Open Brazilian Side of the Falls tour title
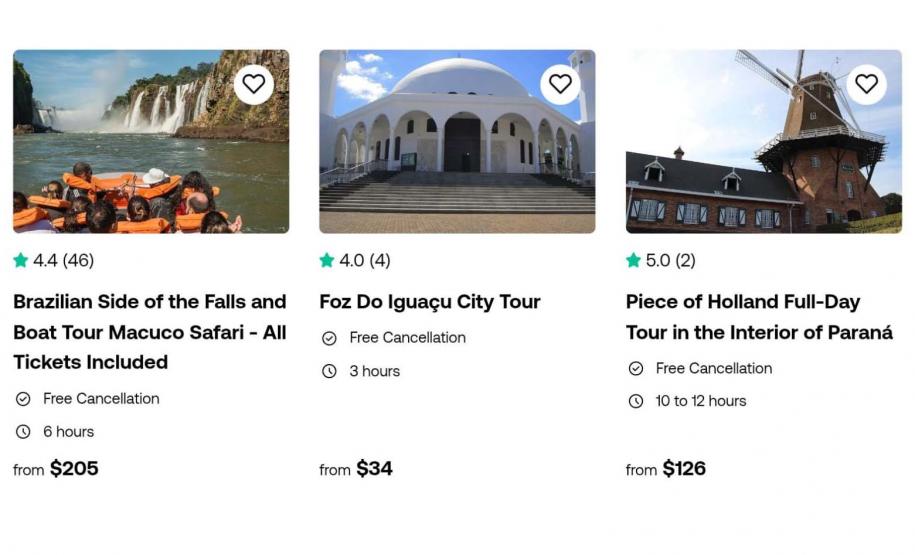Screen dimensions: 915x555 pyautogui.click(x=150, y=332)
